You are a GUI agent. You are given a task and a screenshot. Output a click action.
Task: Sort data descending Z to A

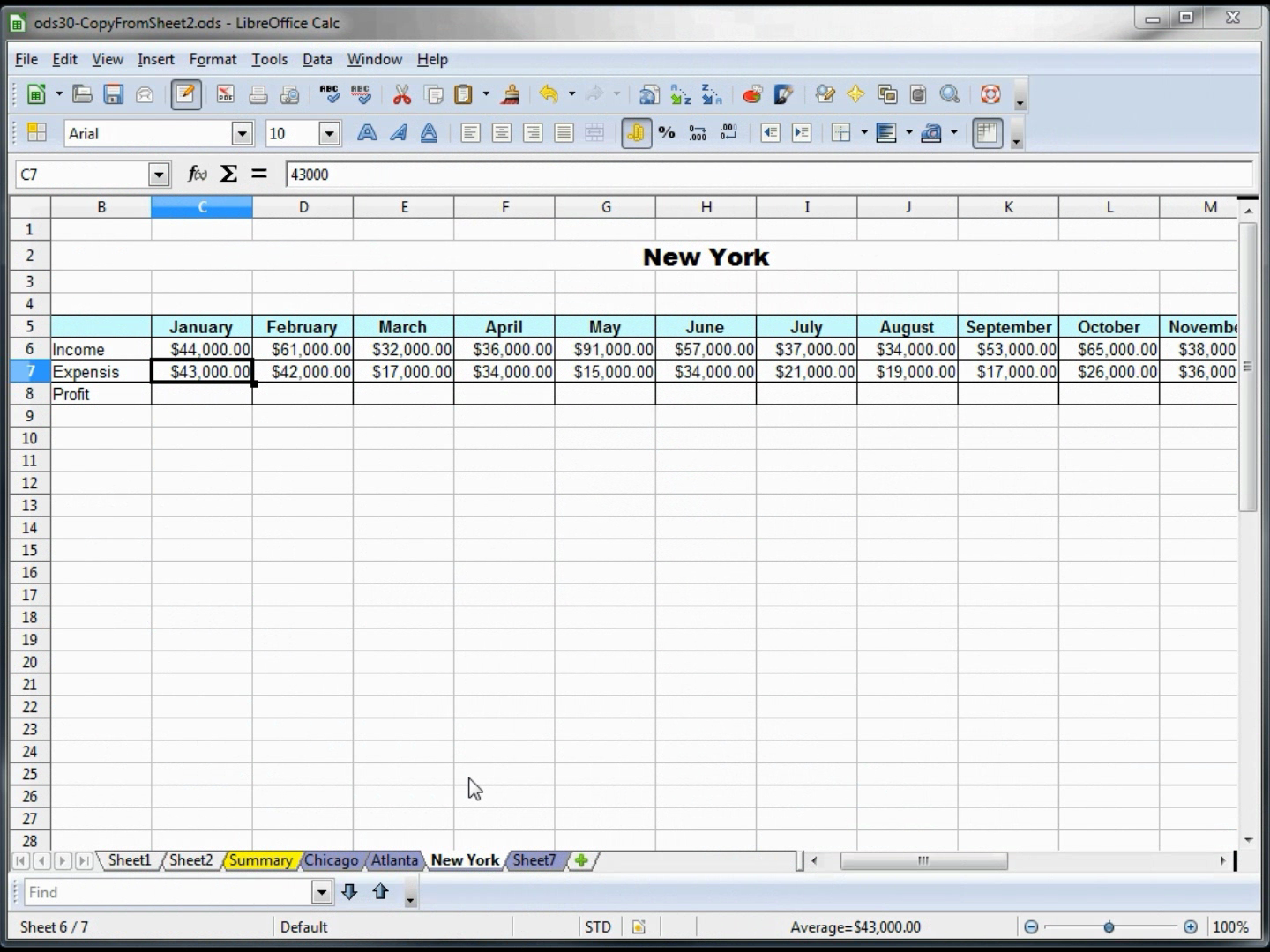point(711,94)
